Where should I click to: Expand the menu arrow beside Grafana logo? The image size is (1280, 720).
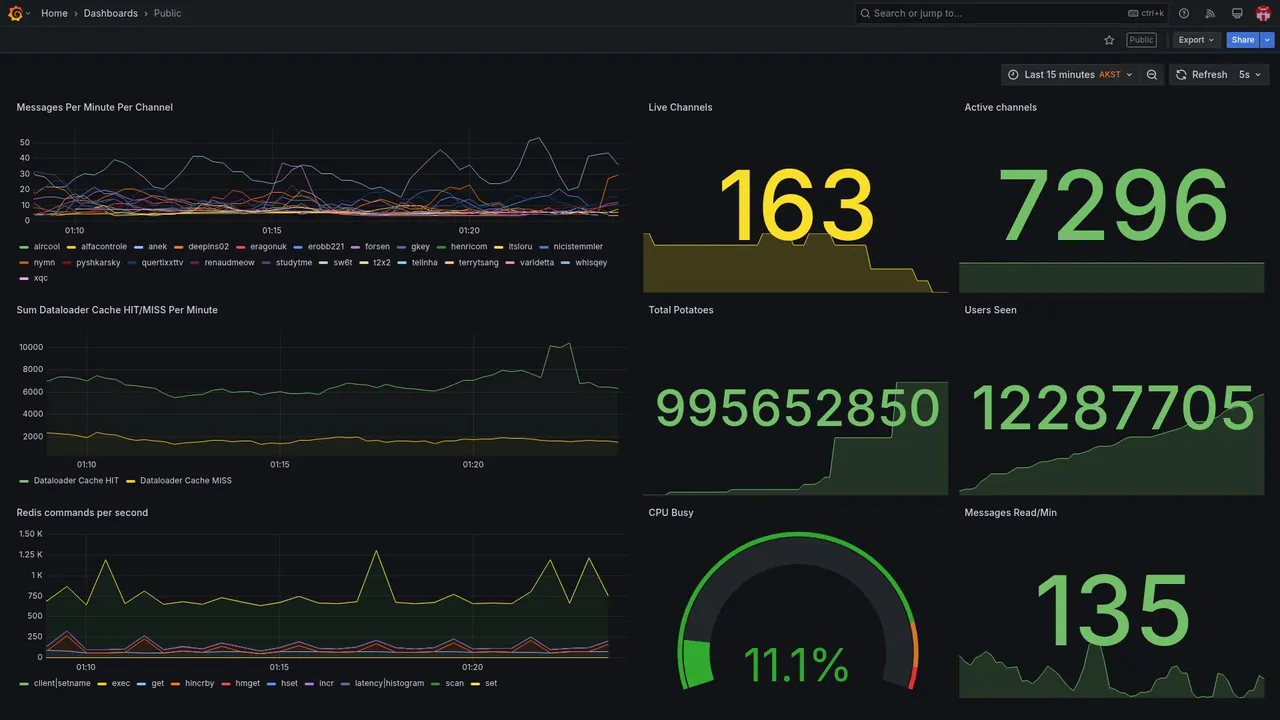(28, 13)
